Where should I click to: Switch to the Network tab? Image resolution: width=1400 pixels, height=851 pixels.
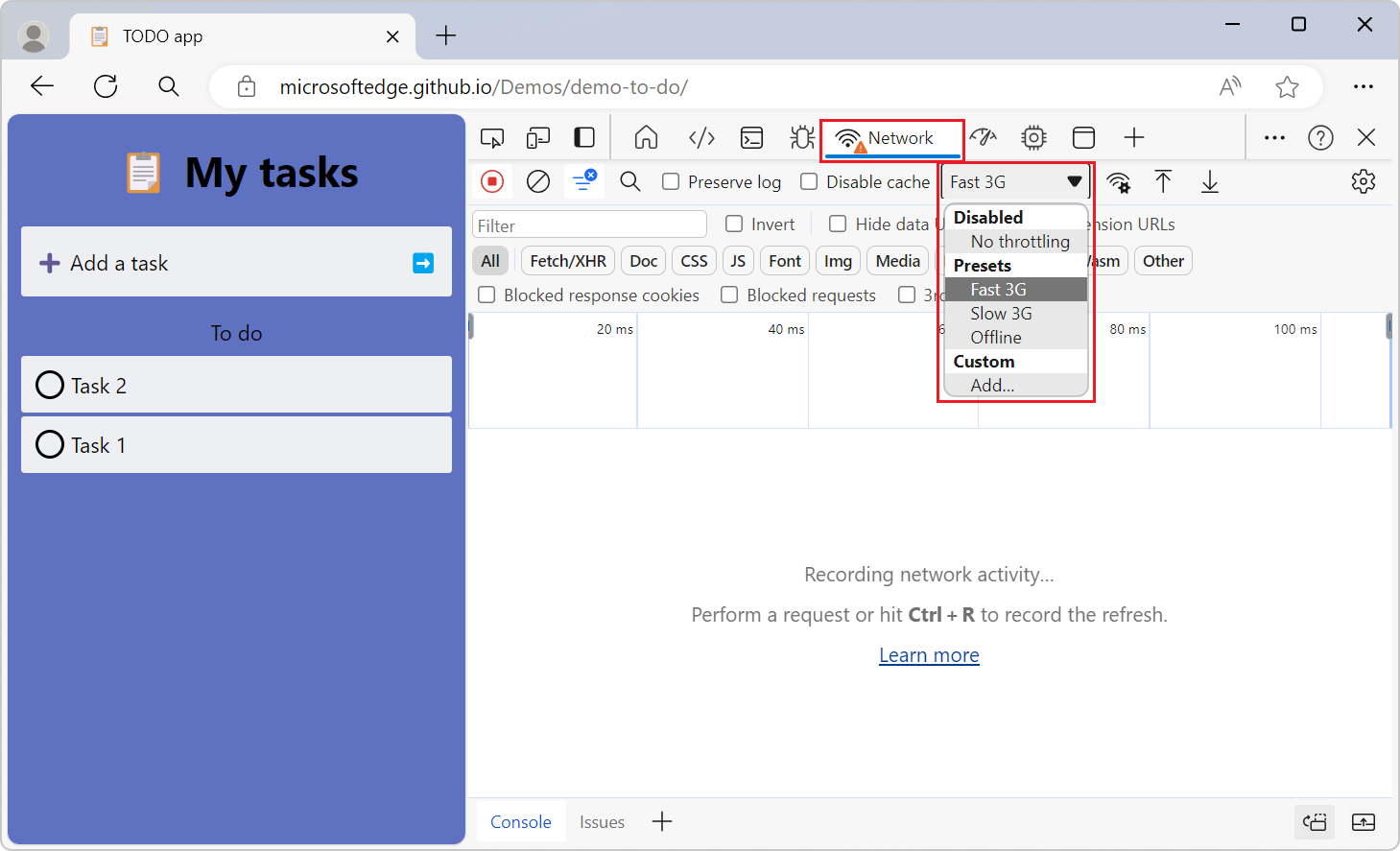pyautogui.click(x=891, y=138)
